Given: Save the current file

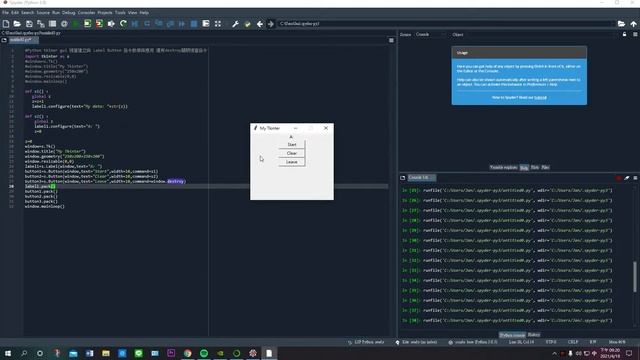Looking at the screenshot, I should (x=29, y=24).
